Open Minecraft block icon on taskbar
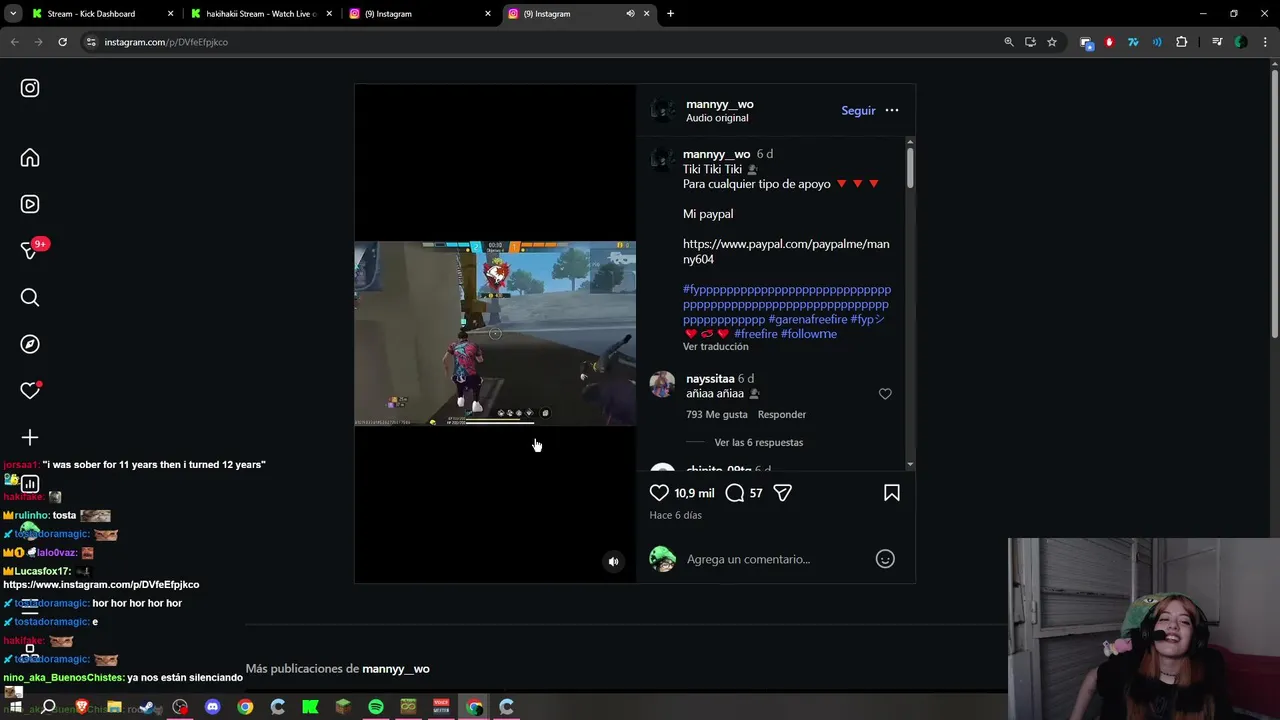The image size is (1280, 720). (x=343, y=707)
